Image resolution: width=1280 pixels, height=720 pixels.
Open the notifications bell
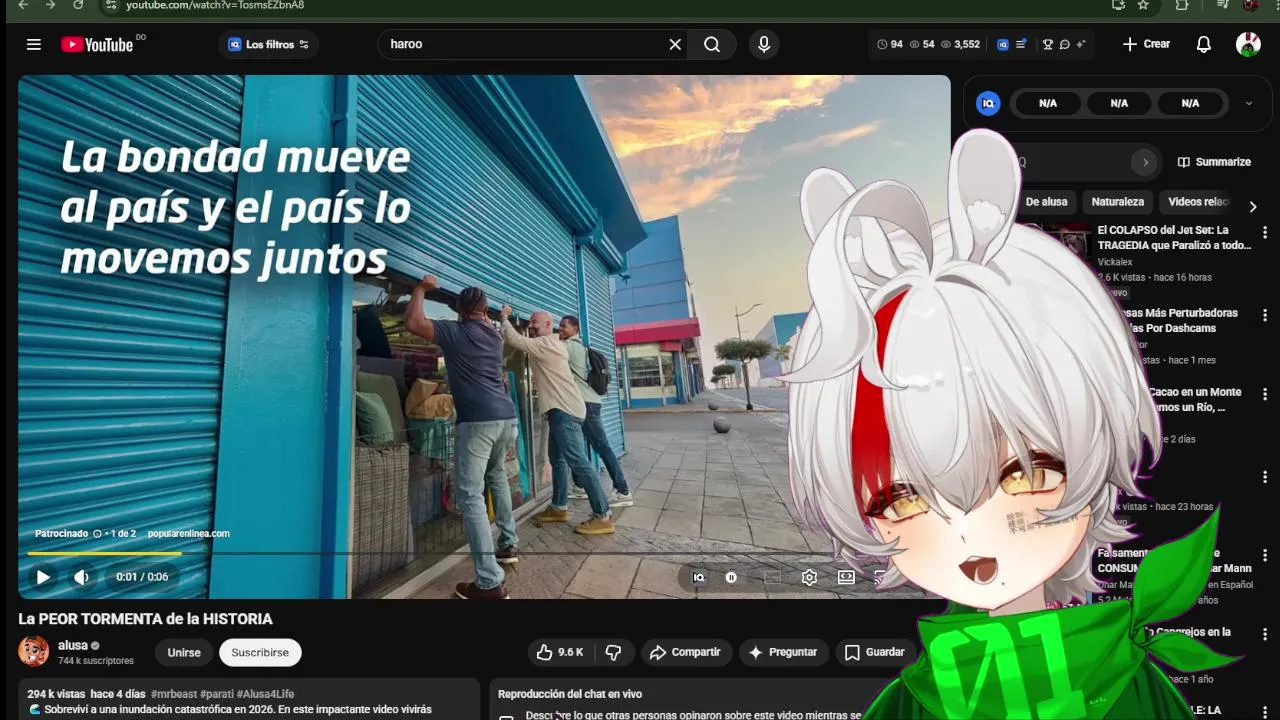pos(1204,44)
